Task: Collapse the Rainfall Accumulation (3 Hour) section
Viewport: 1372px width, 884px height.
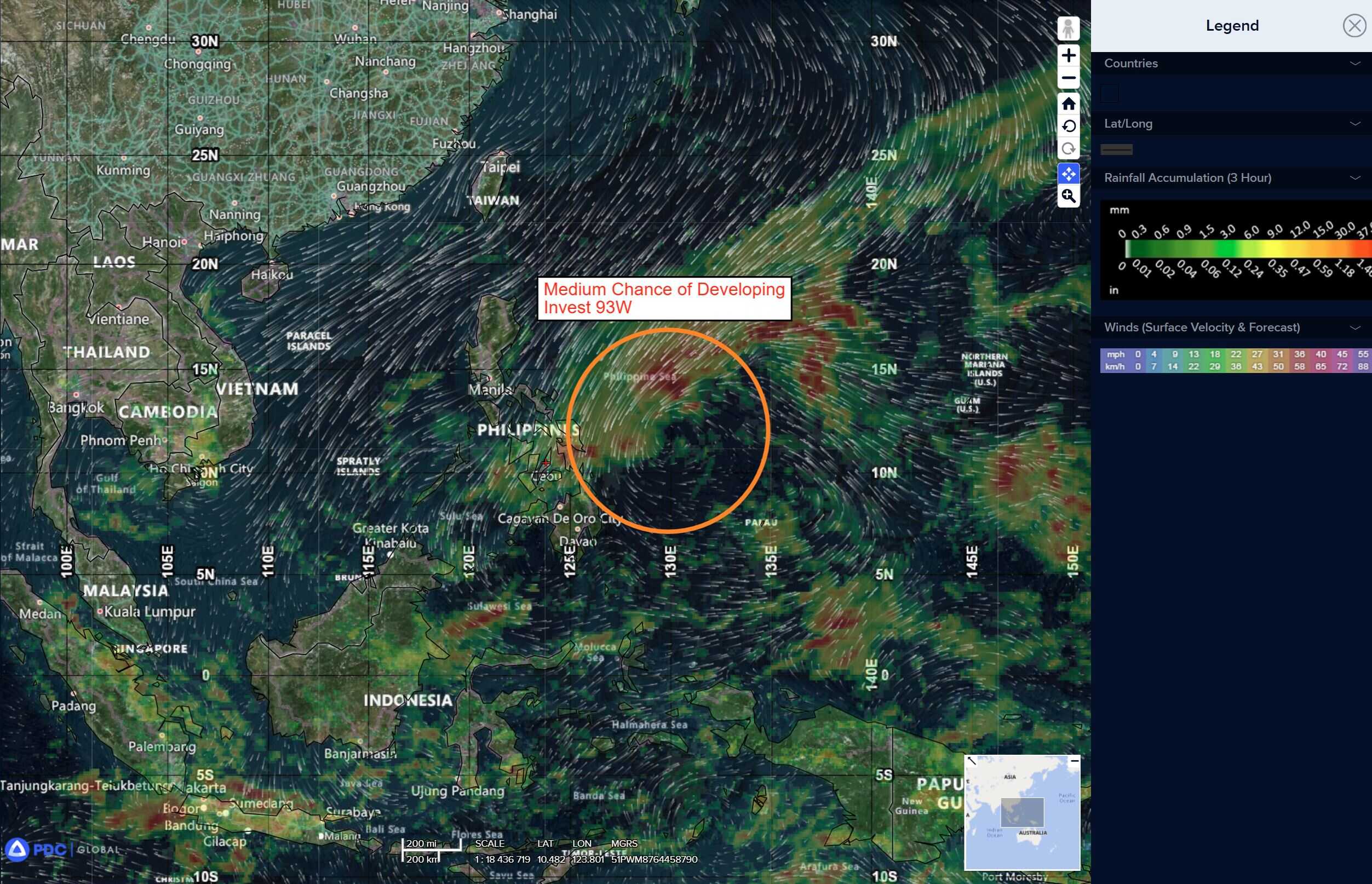Action: (x=1355, y=178)
